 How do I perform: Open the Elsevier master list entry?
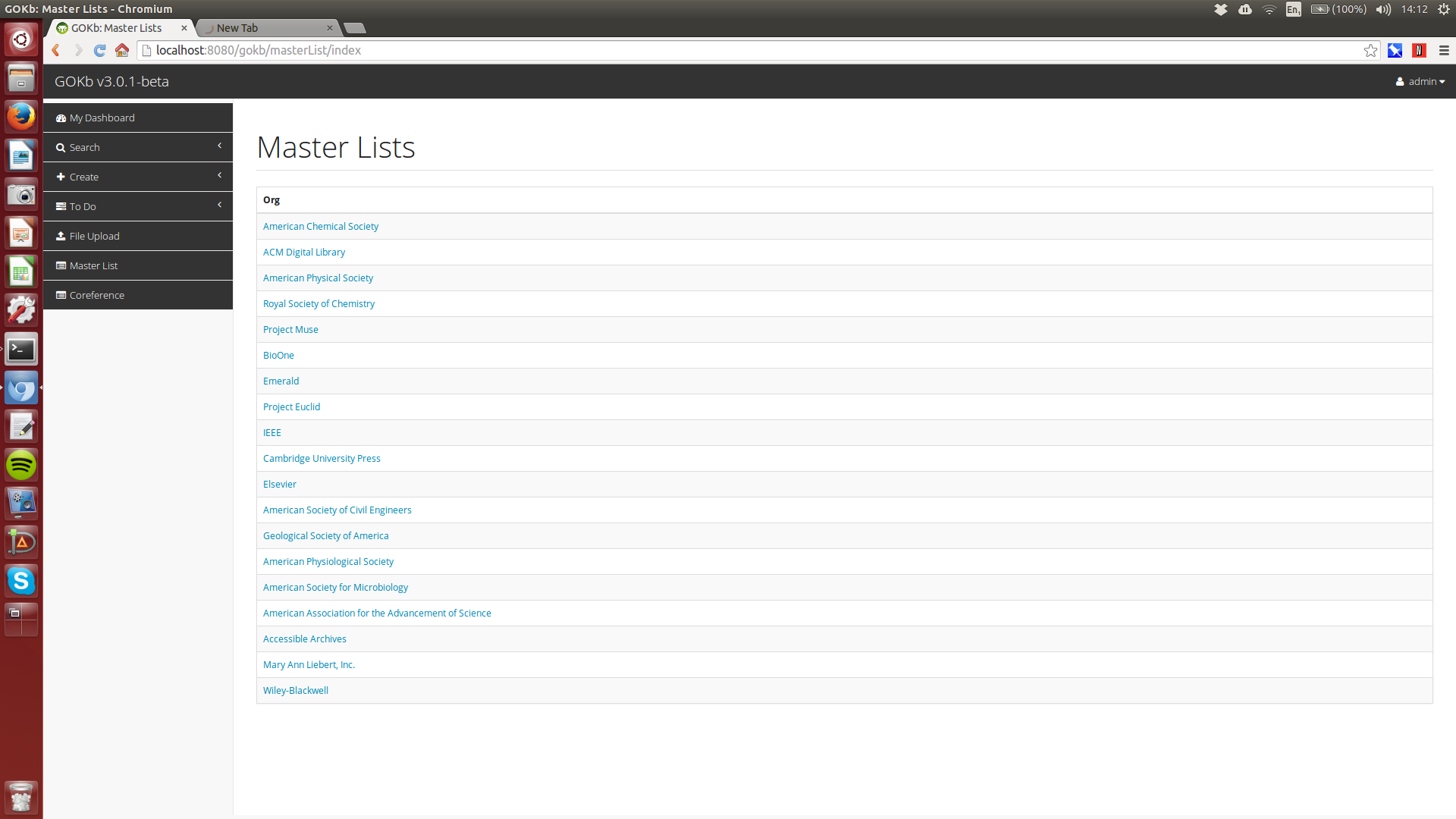coord(279,484)
